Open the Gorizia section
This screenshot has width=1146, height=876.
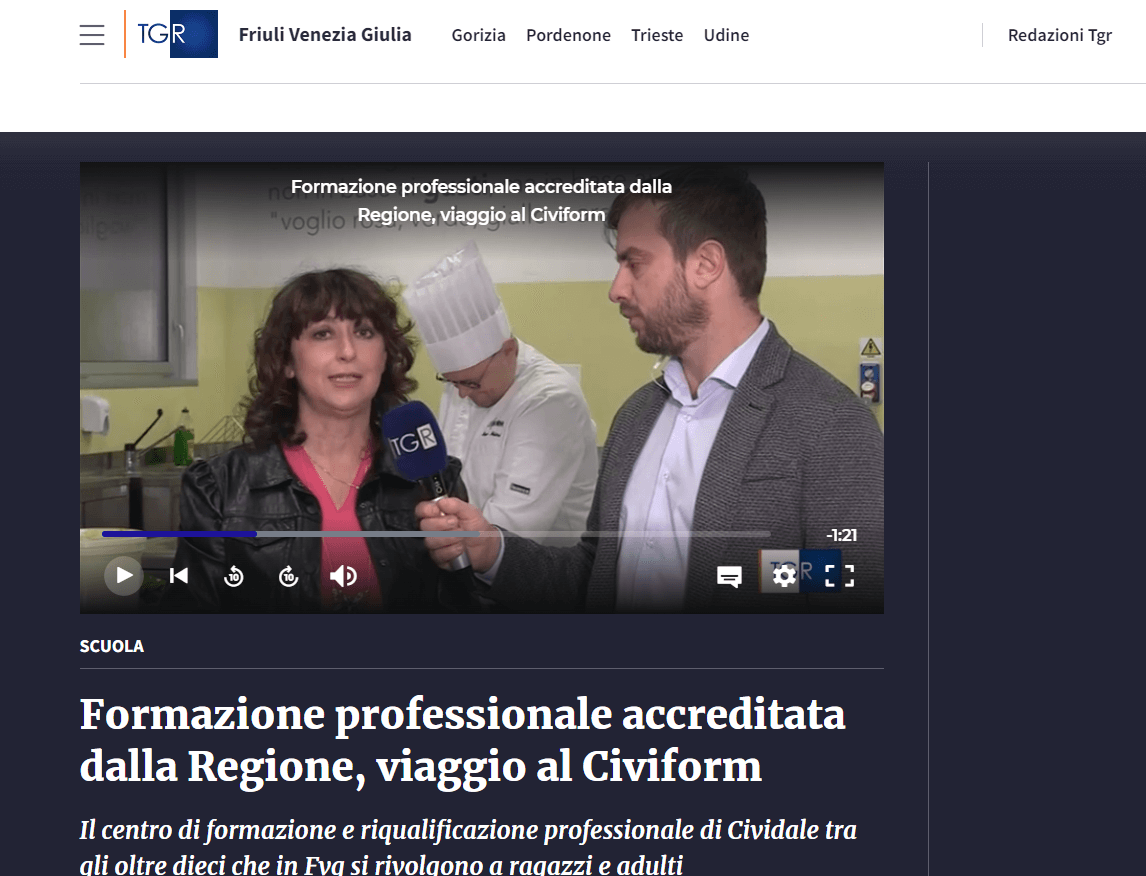(x=478, y=35)
